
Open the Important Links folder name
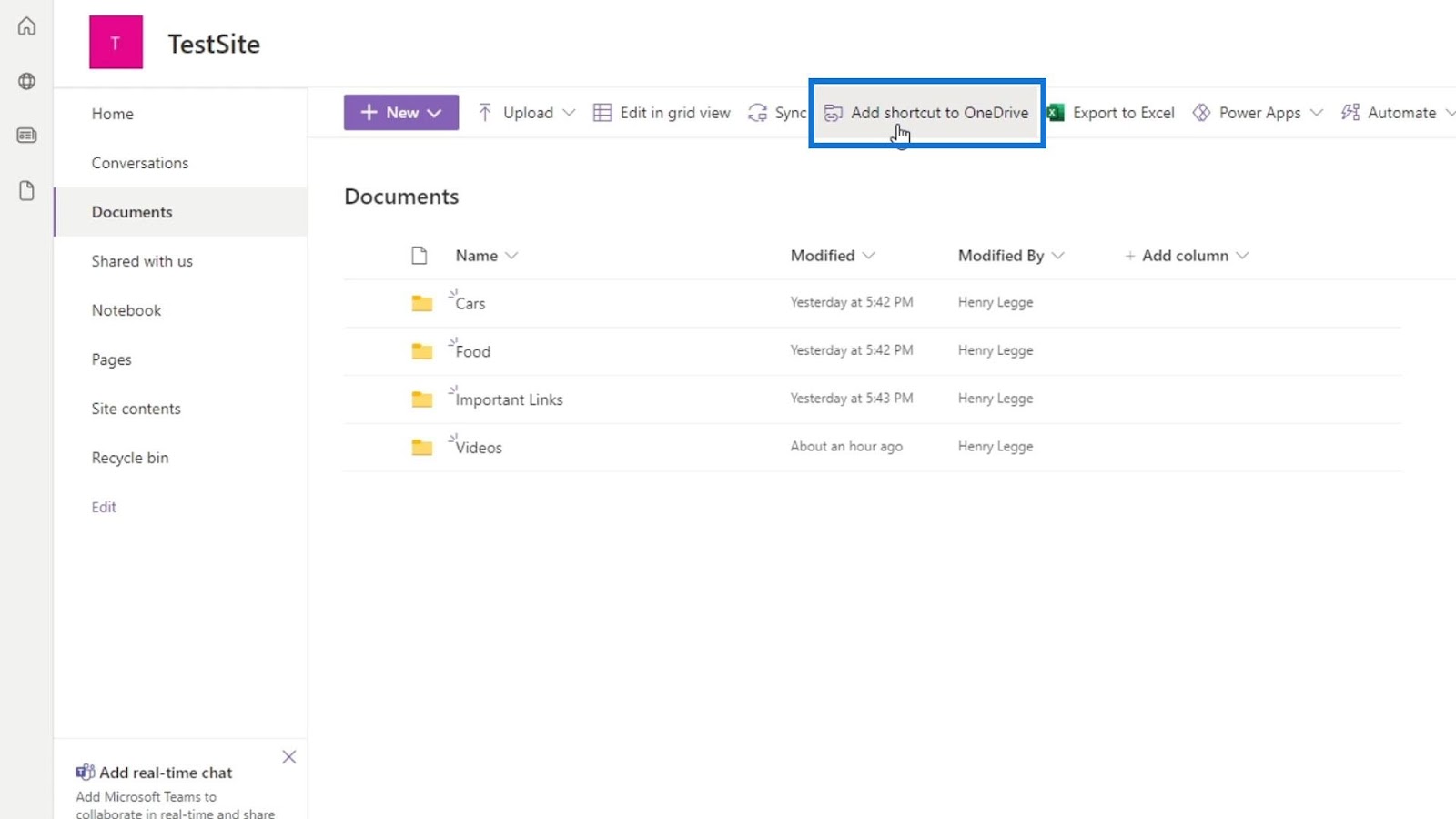(509, 399)
